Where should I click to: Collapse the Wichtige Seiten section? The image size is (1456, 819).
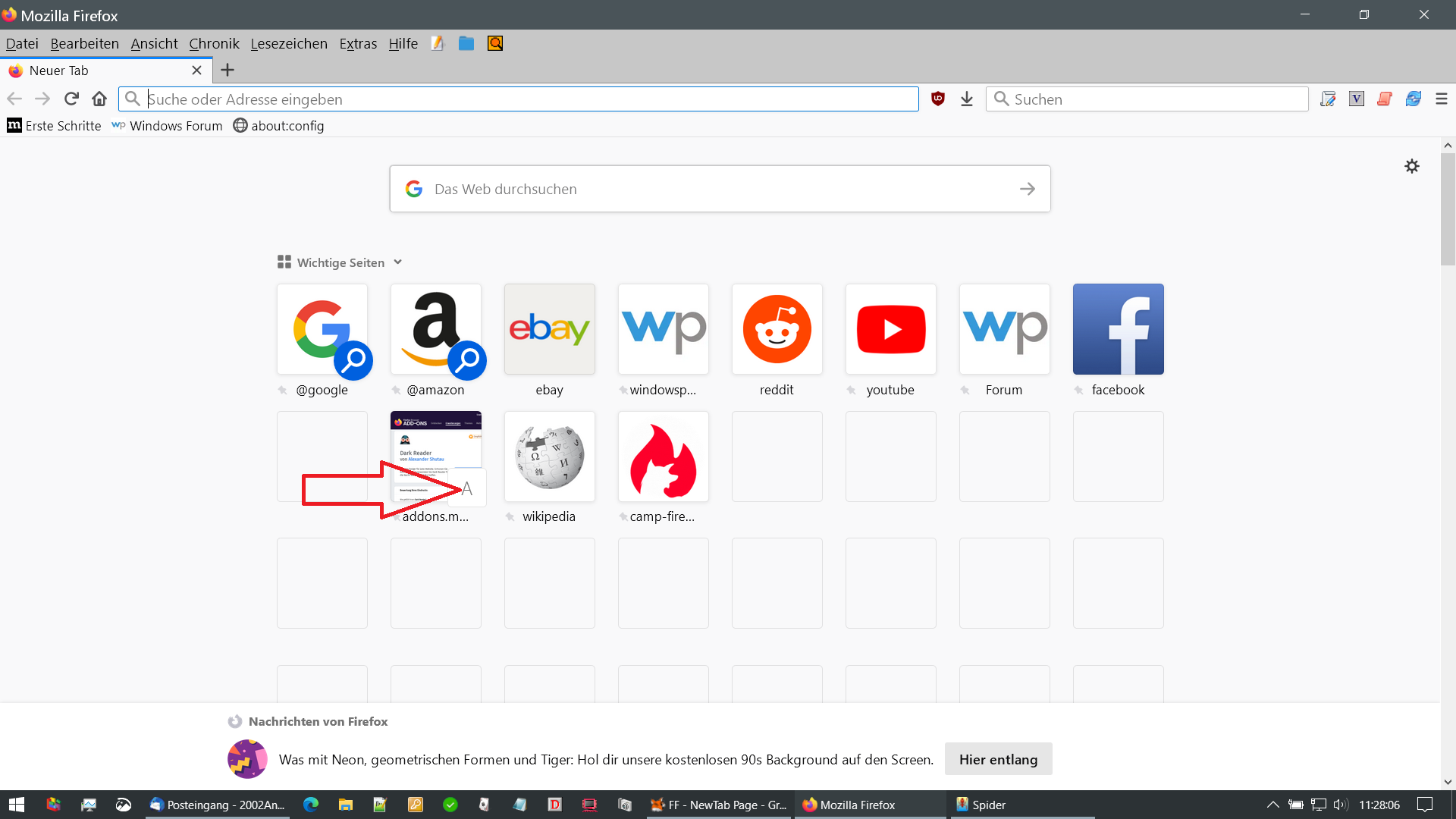[397, 262]
